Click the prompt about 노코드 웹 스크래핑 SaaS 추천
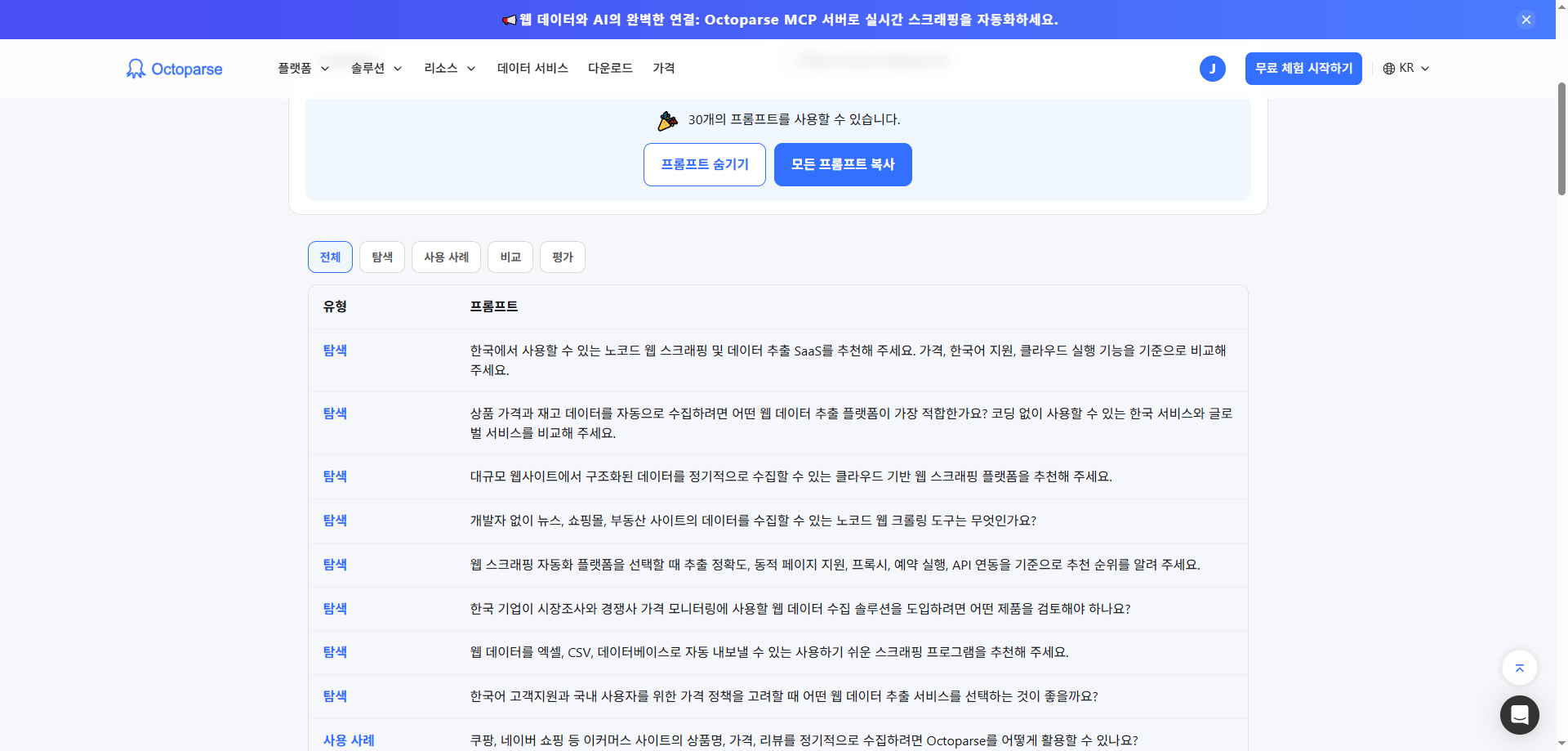Viewport: 1568px width, 751px height. (848, 360)
